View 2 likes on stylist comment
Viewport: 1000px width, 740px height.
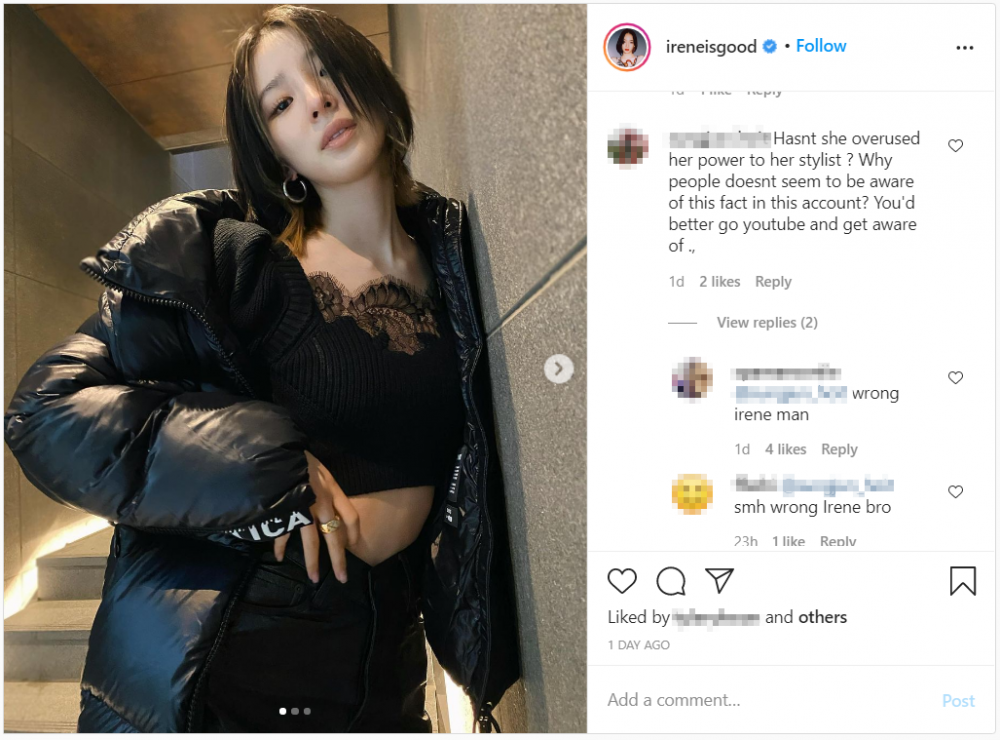click(719, 281)
